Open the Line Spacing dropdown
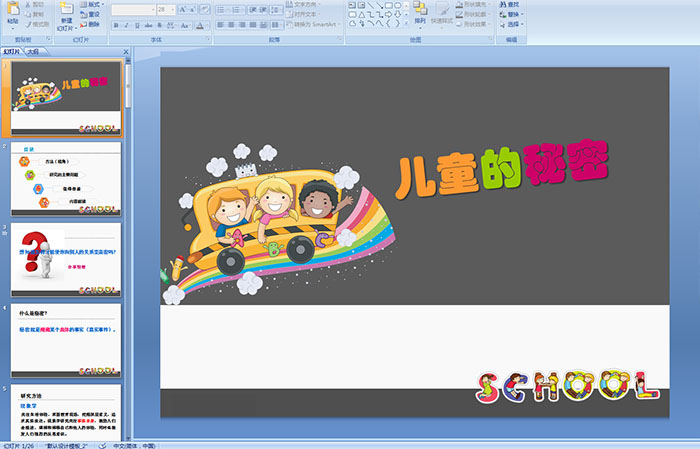The height and width of the screenshot is (449, 700). point(277,10)
